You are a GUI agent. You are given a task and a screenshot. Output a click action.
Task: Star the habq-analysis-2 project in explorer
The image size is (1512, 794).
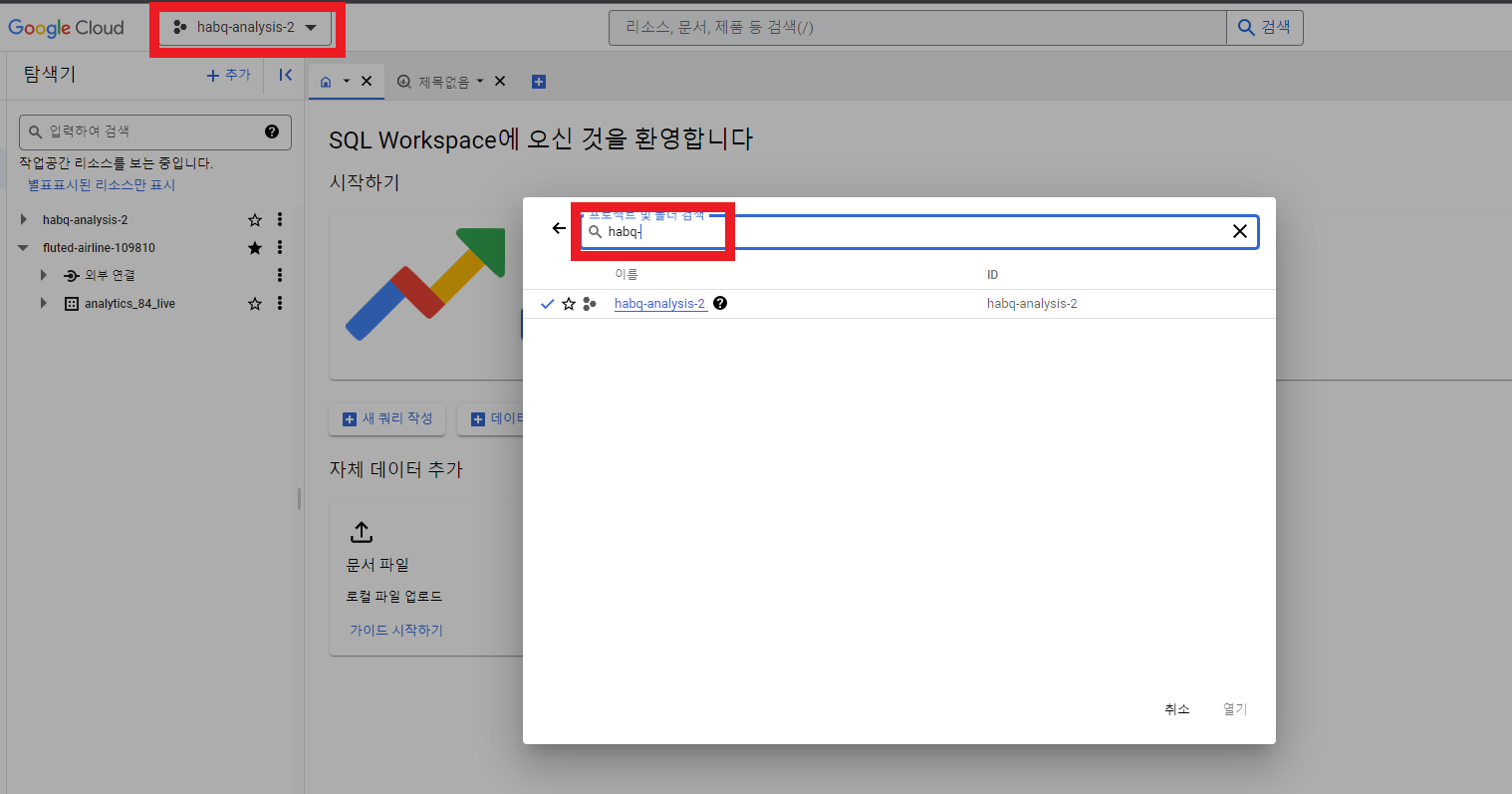255,220
